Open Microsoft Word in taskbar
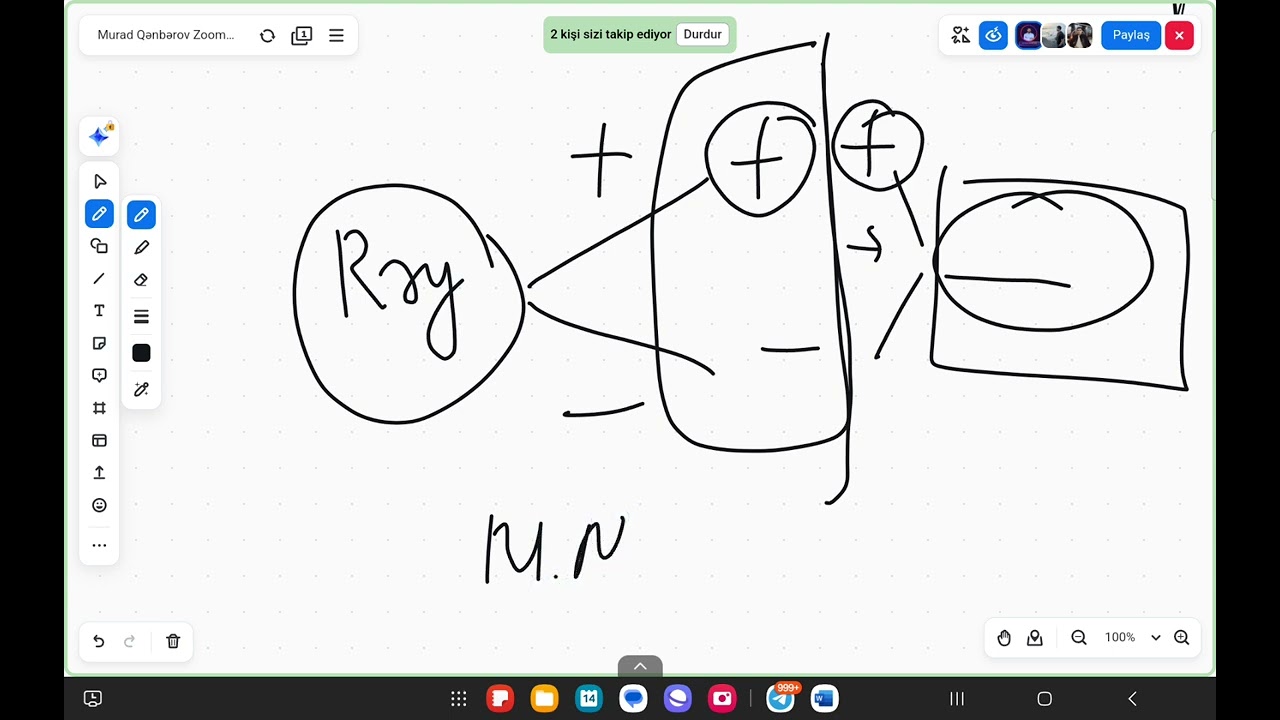 tap(825, 698)
